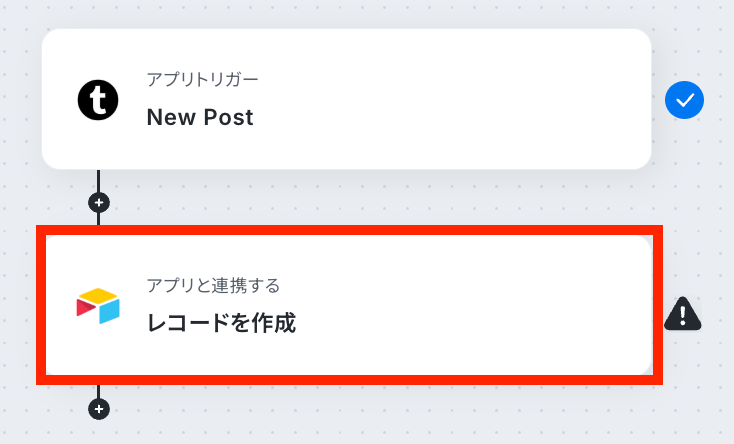Click blank space right of レコードを作成 text
734x444 pixels.
pos(470,323)
